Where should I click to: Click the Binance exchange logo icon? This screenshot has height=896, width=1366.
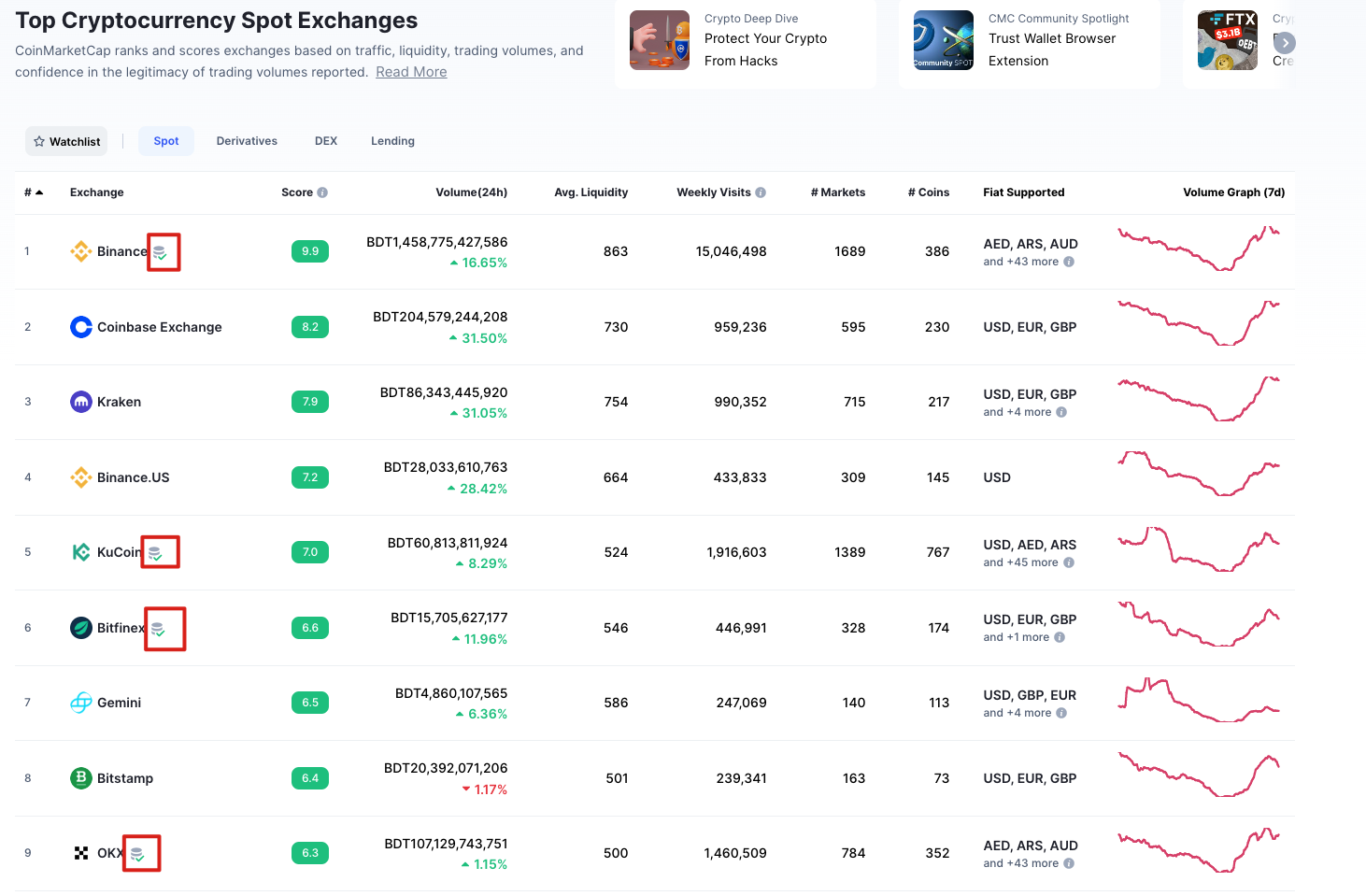click(81, 251)
